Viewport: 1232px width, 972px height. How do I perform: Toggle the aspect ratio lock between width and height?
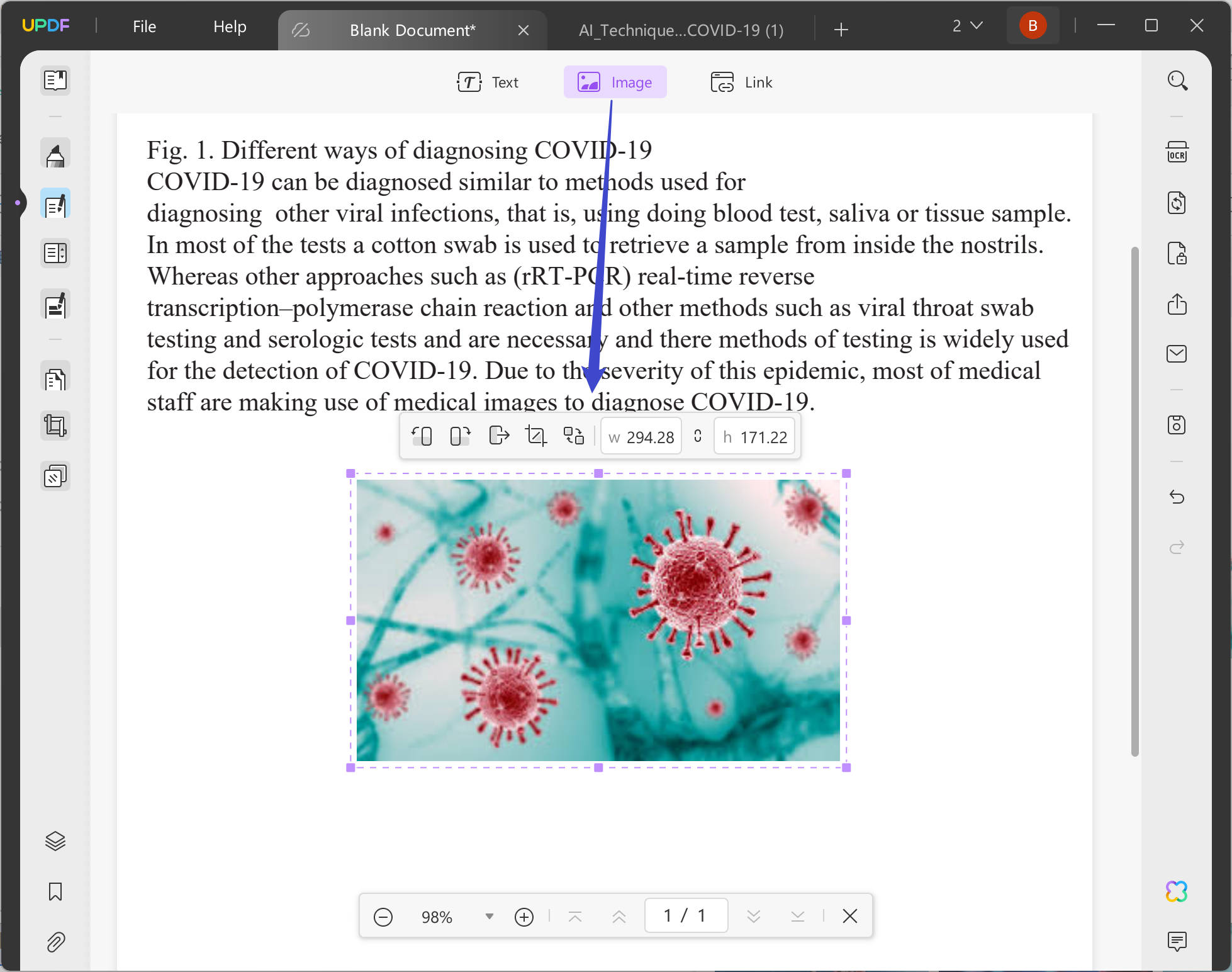tap(697, 436)
